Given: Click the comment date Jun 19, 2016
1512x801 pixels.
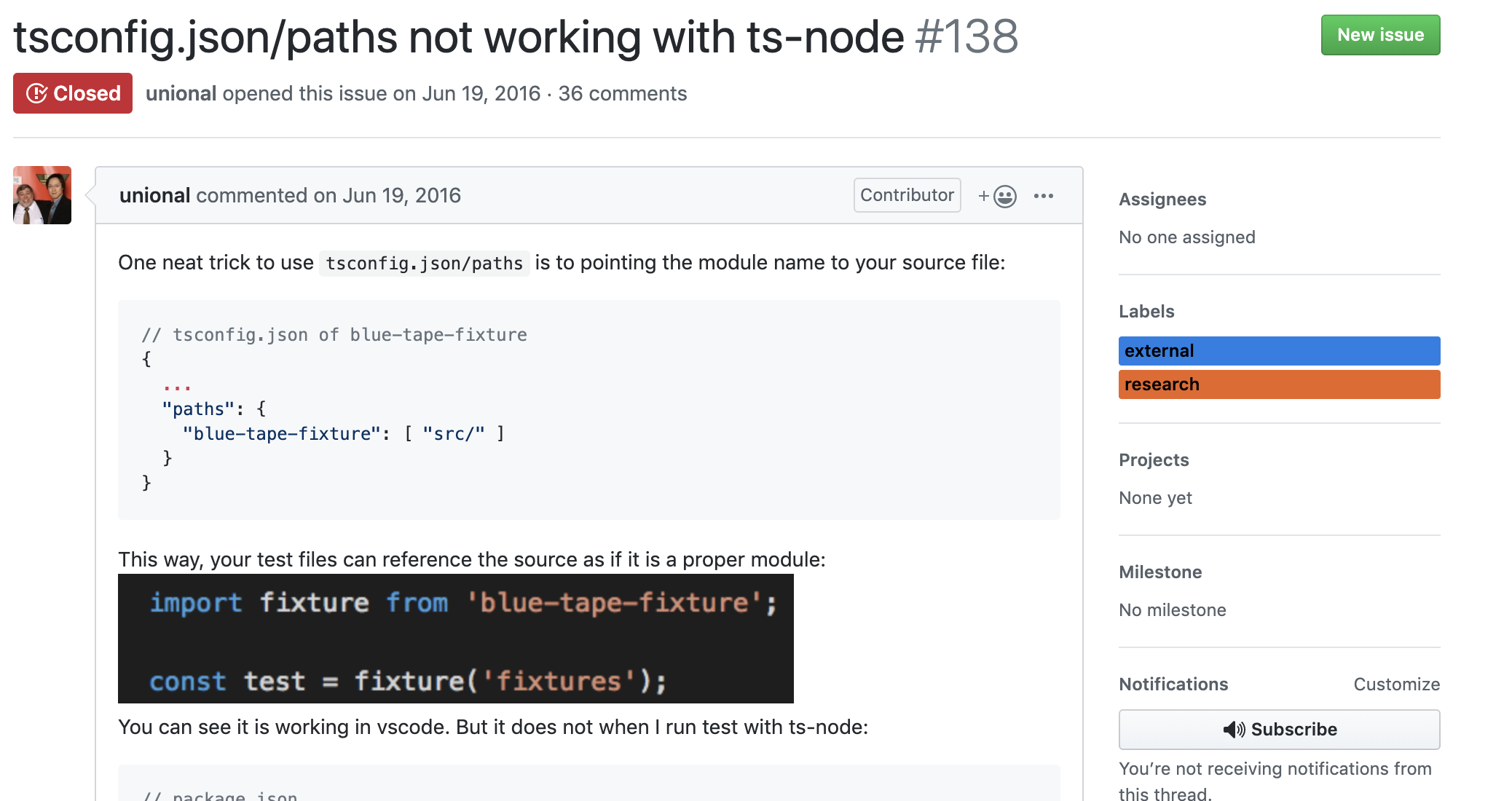Looking at the screenshot, I should click(x=401, y=195).
